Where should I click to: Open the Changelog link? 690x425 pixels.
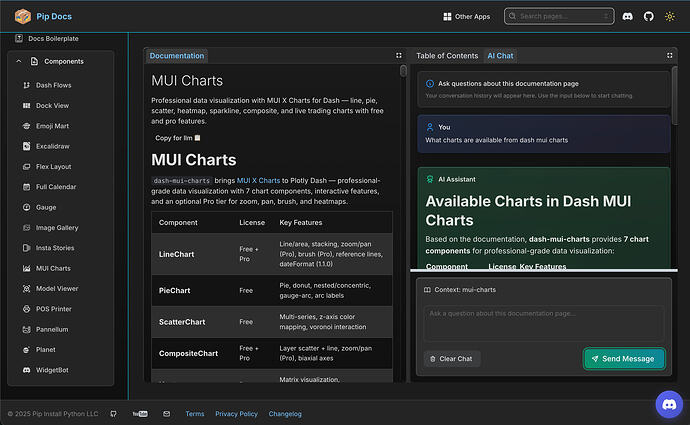pos(285,414)
